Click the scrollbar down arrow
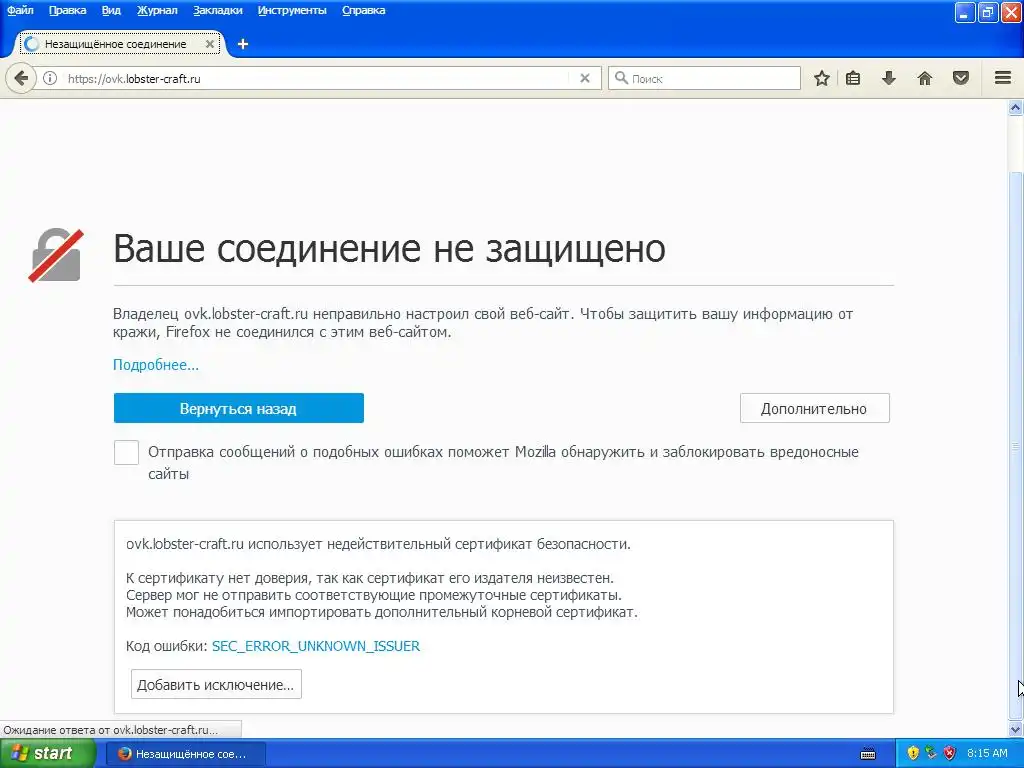Screen dimensions: 1024x768 click(x=1016, y=729)
